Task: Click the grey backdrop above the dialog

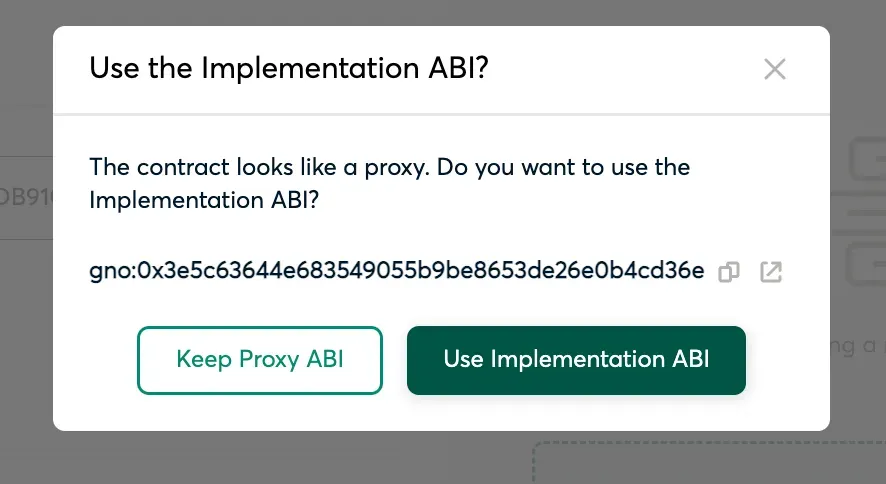Action: click(x=443, y=12)
